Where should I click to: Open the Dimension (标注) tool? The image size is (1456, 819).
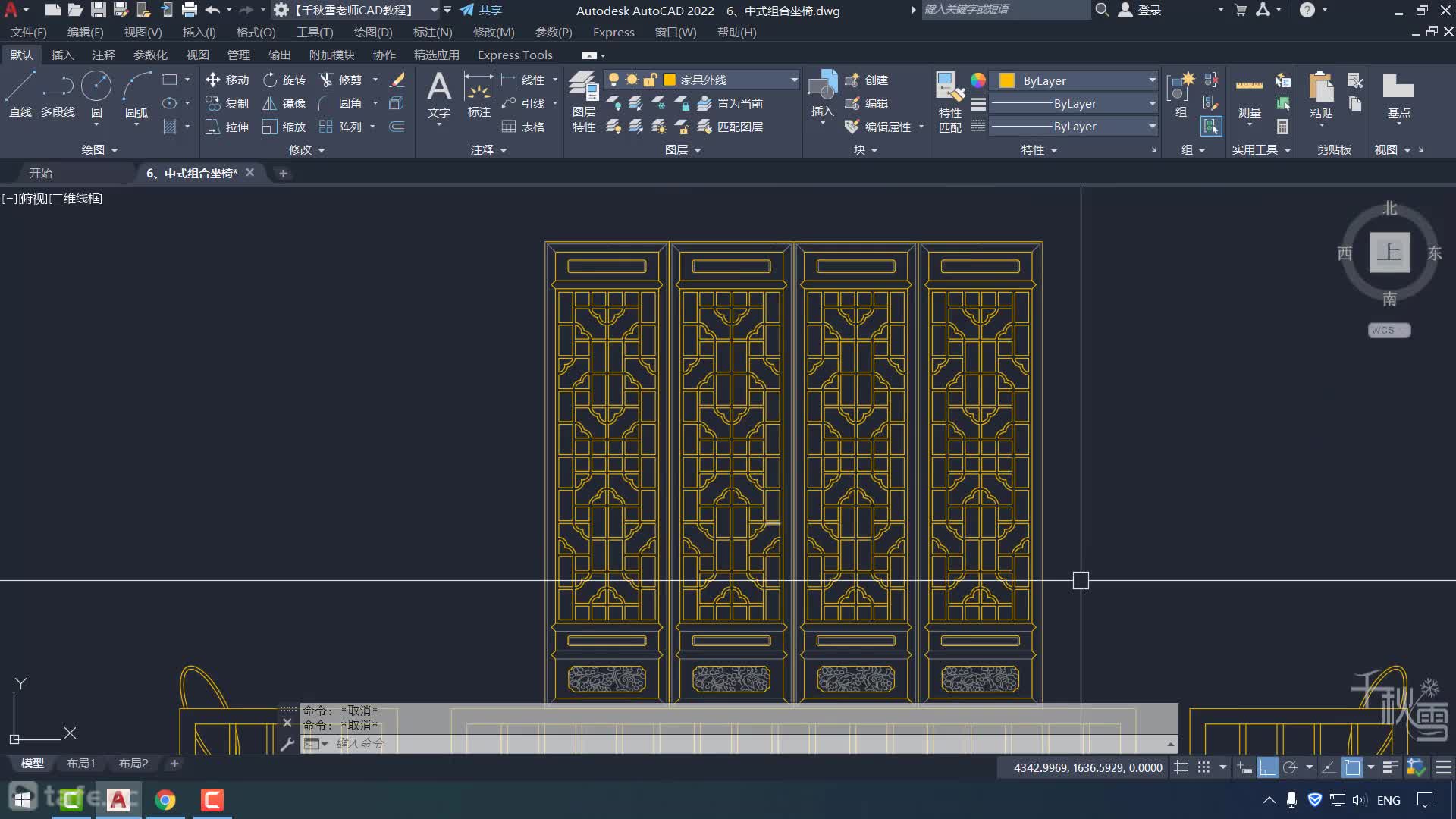click(x=479, y=94)
